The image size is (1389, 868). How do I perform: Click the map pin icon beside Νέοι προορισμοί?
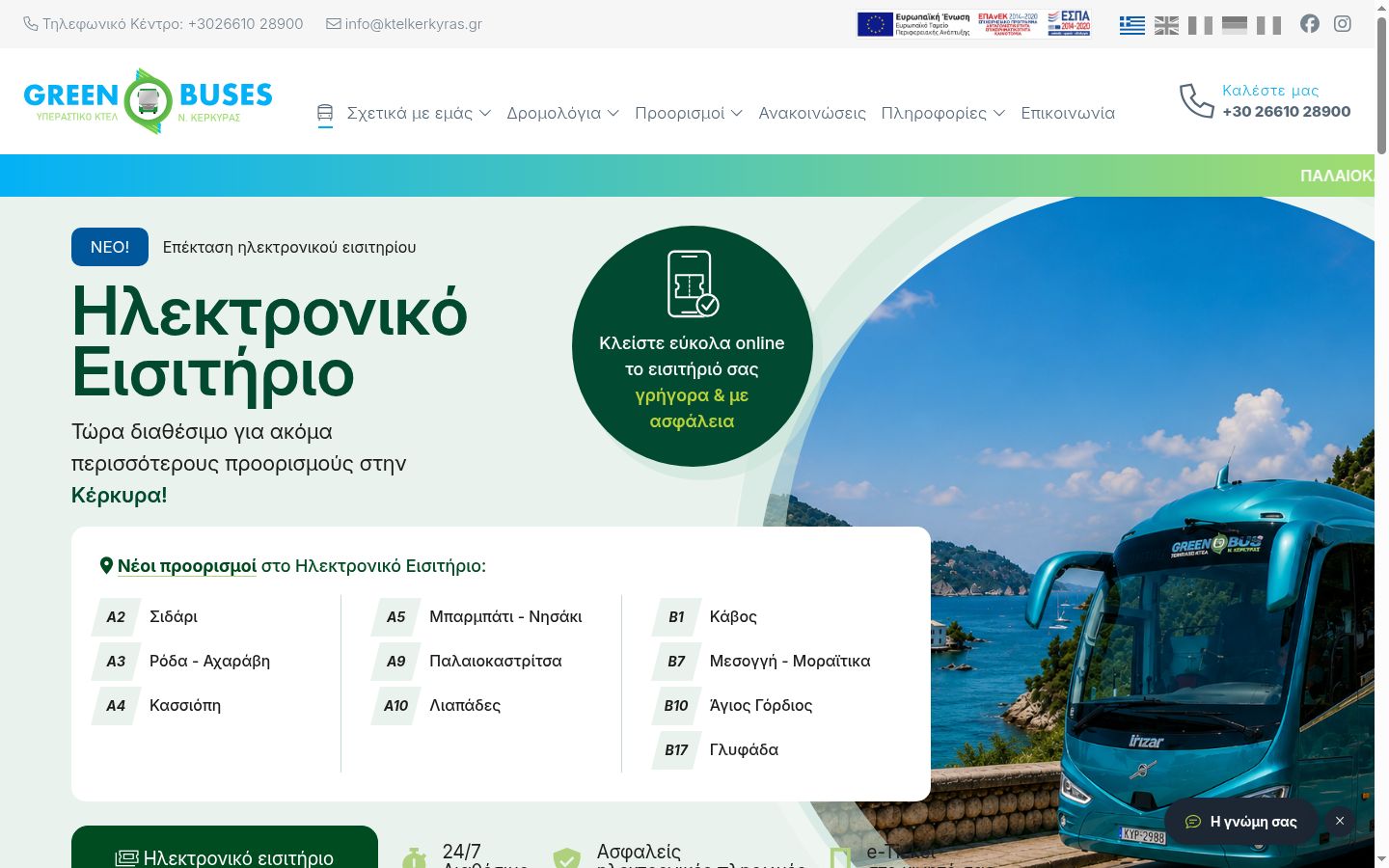coord(107,565)
